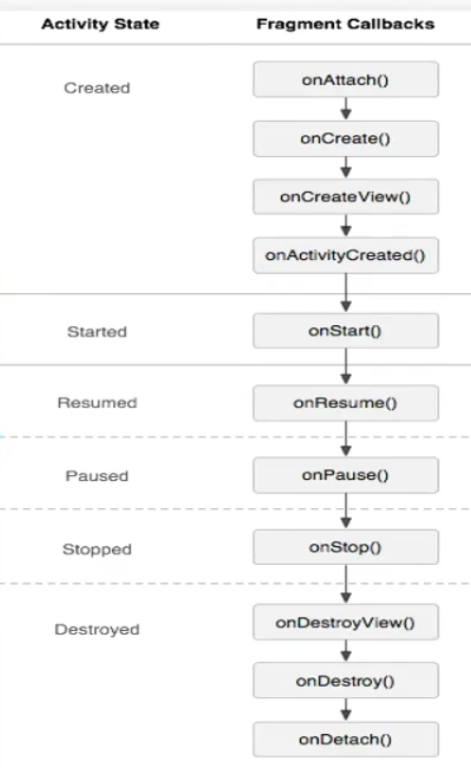Click the arrow between onAttach() and onCreate()
The image size is (471, 768).
pyautogui.click(x=346, y=109)
